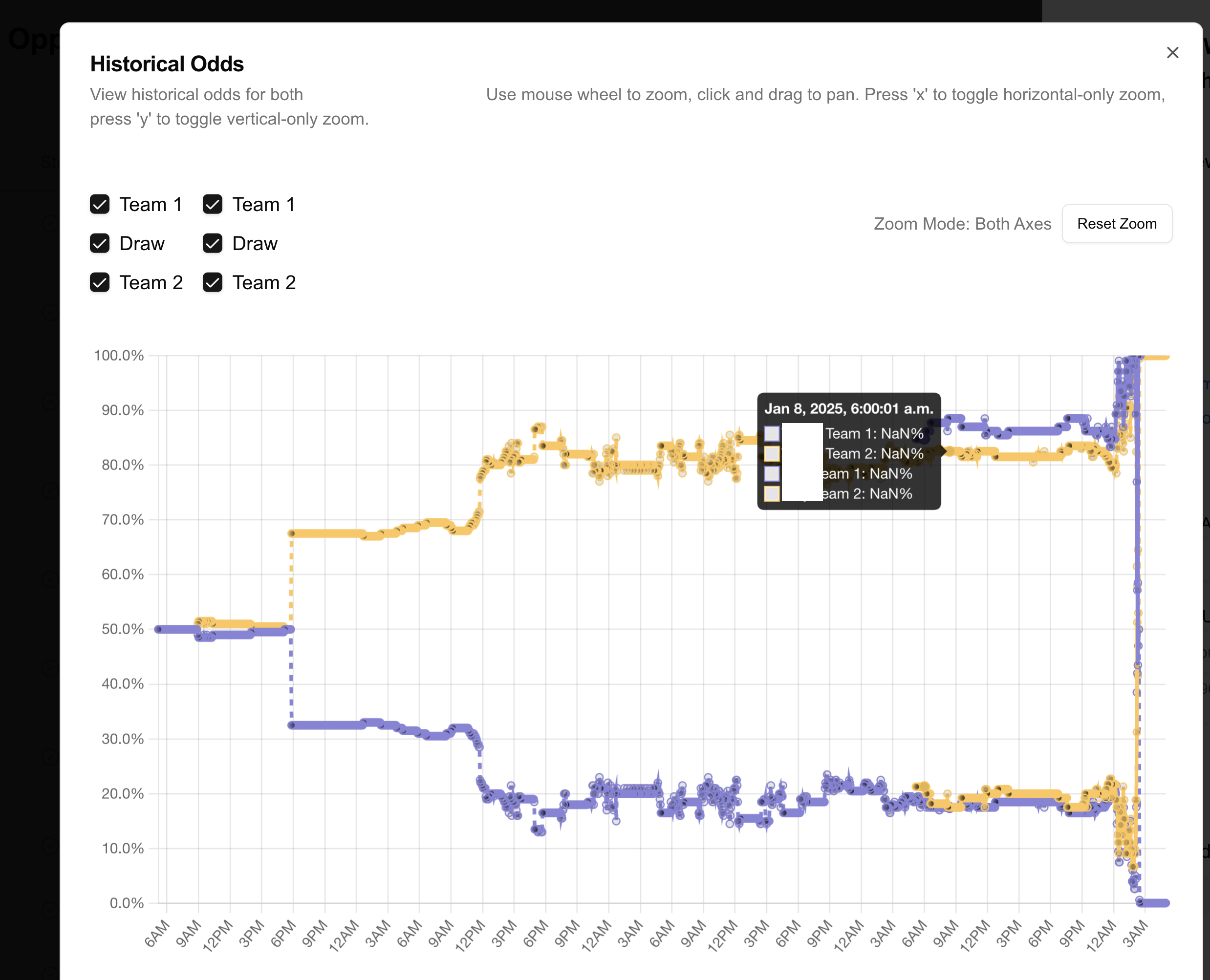Toggle Team 1 checkbox on right column
The image size is (1210, 980).
(x=213, y=204)
